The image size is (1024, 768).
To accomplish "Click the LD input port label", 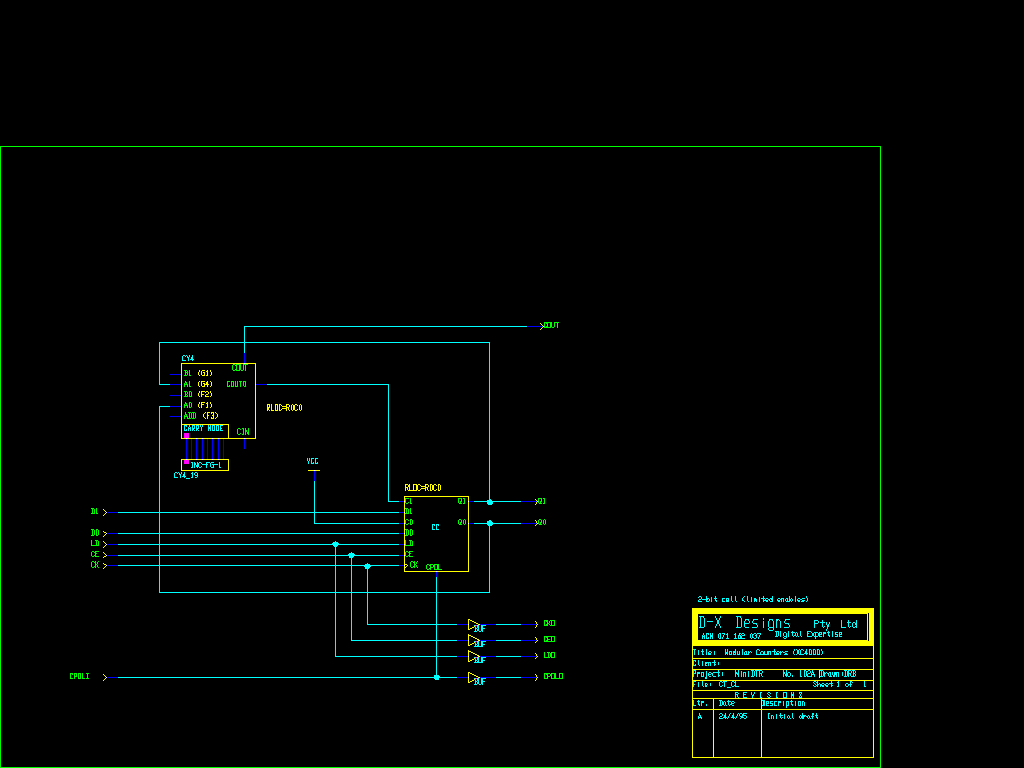I will click(x=95, y=544).
